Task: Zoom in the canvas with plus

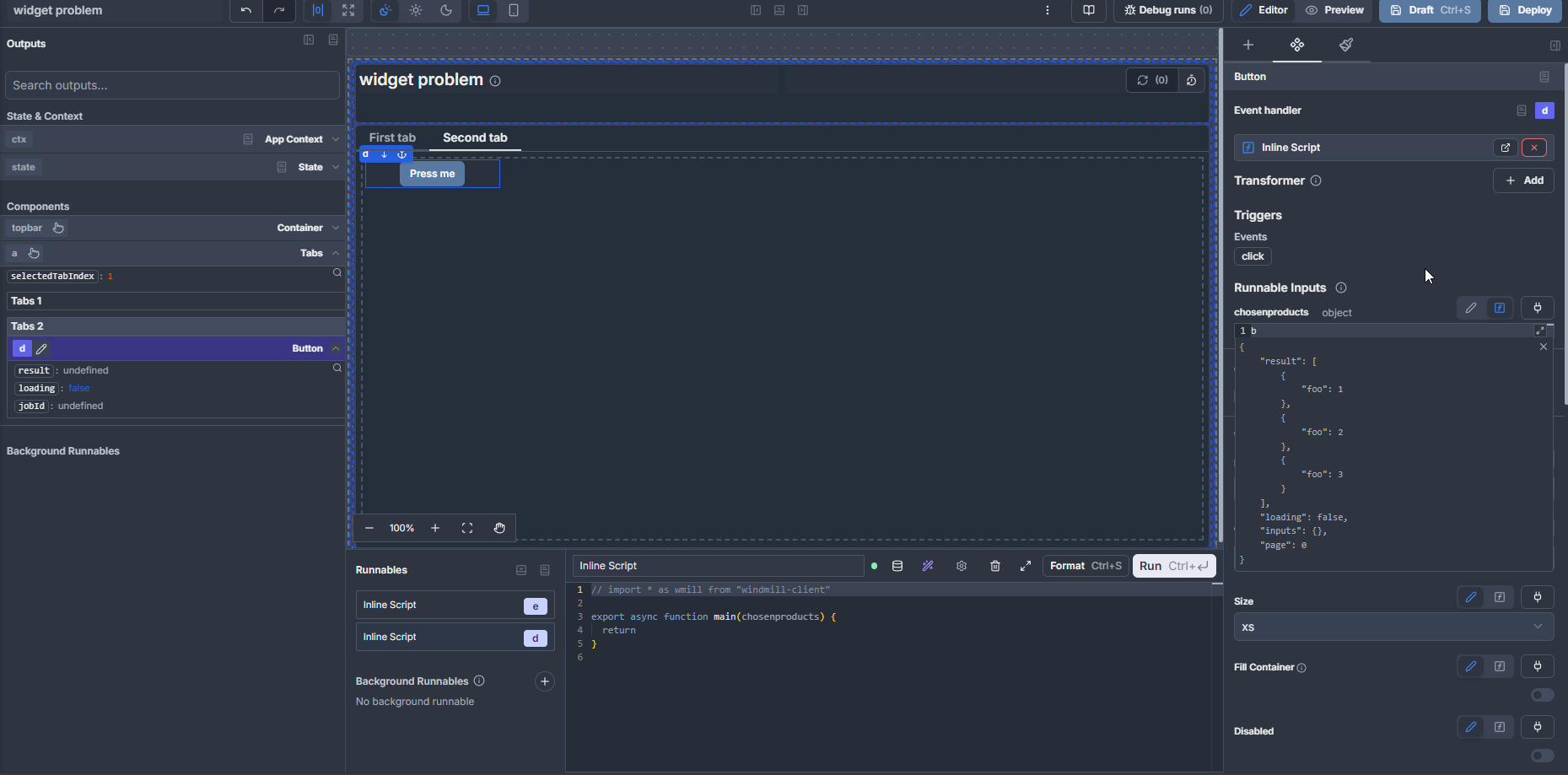Action: tap(435, 528)
